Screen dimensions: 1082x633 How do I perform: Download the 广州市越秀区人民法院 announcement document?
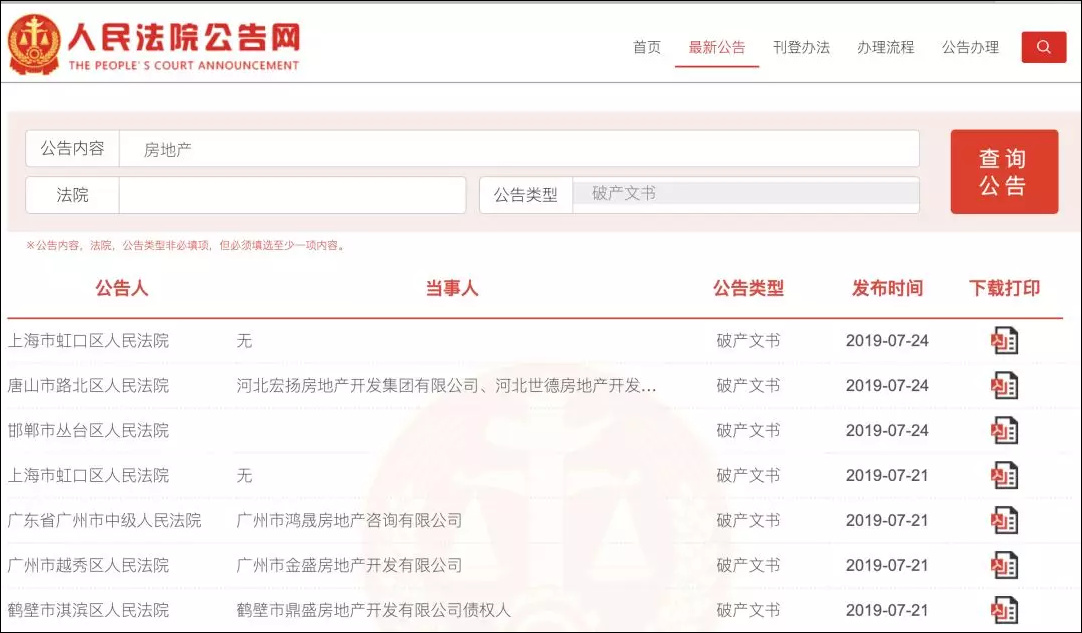1005,564
